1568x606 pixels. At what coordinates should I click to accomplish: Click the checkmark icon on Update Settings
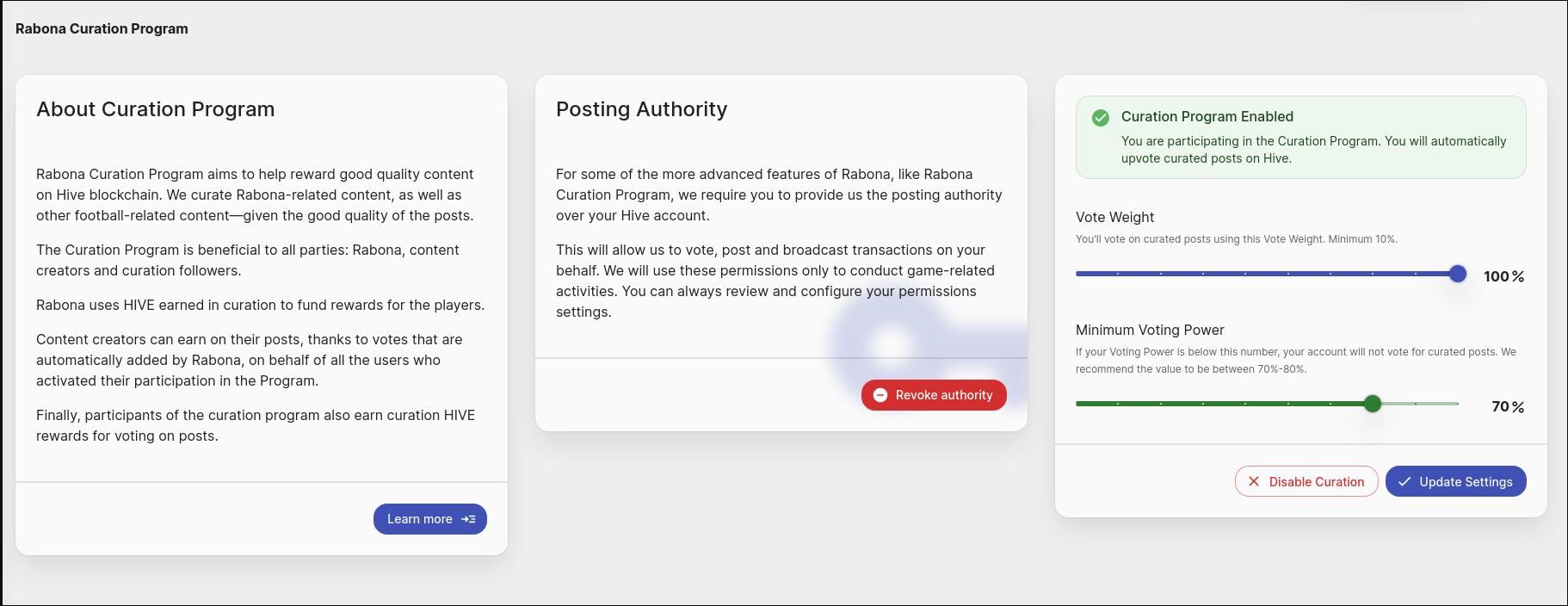1404,481
